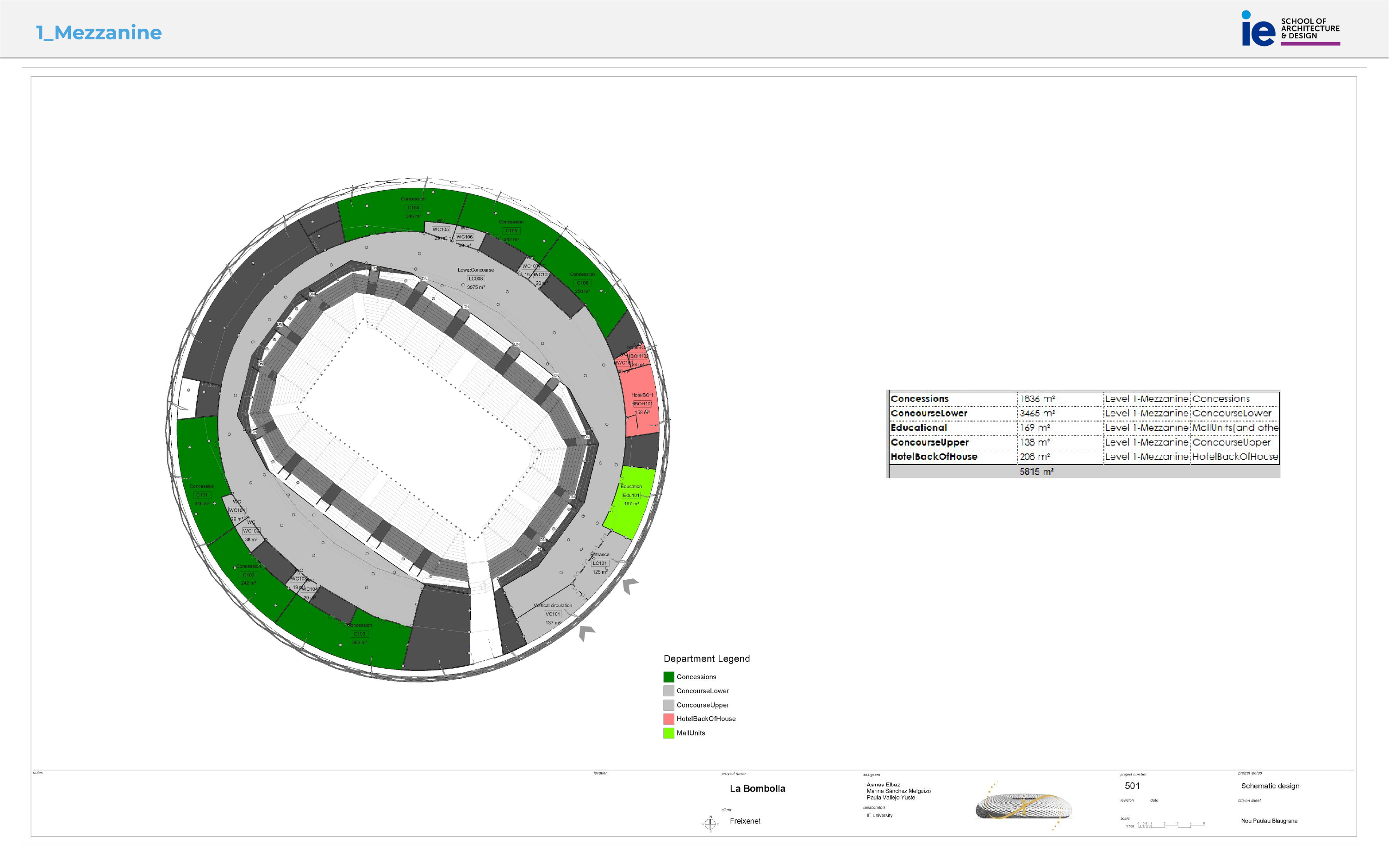This screenshot has height=868, width=1389.
Task: Click the HBOH101 room tag
Action: (x=642, y=403)
